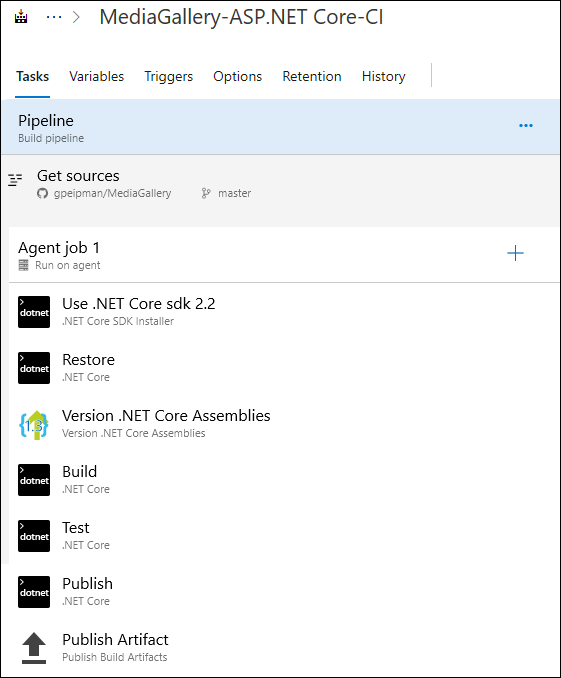Click the dotnet icon of Restore task
Viewport: 561px width, 678px height.
coord(34,368)
